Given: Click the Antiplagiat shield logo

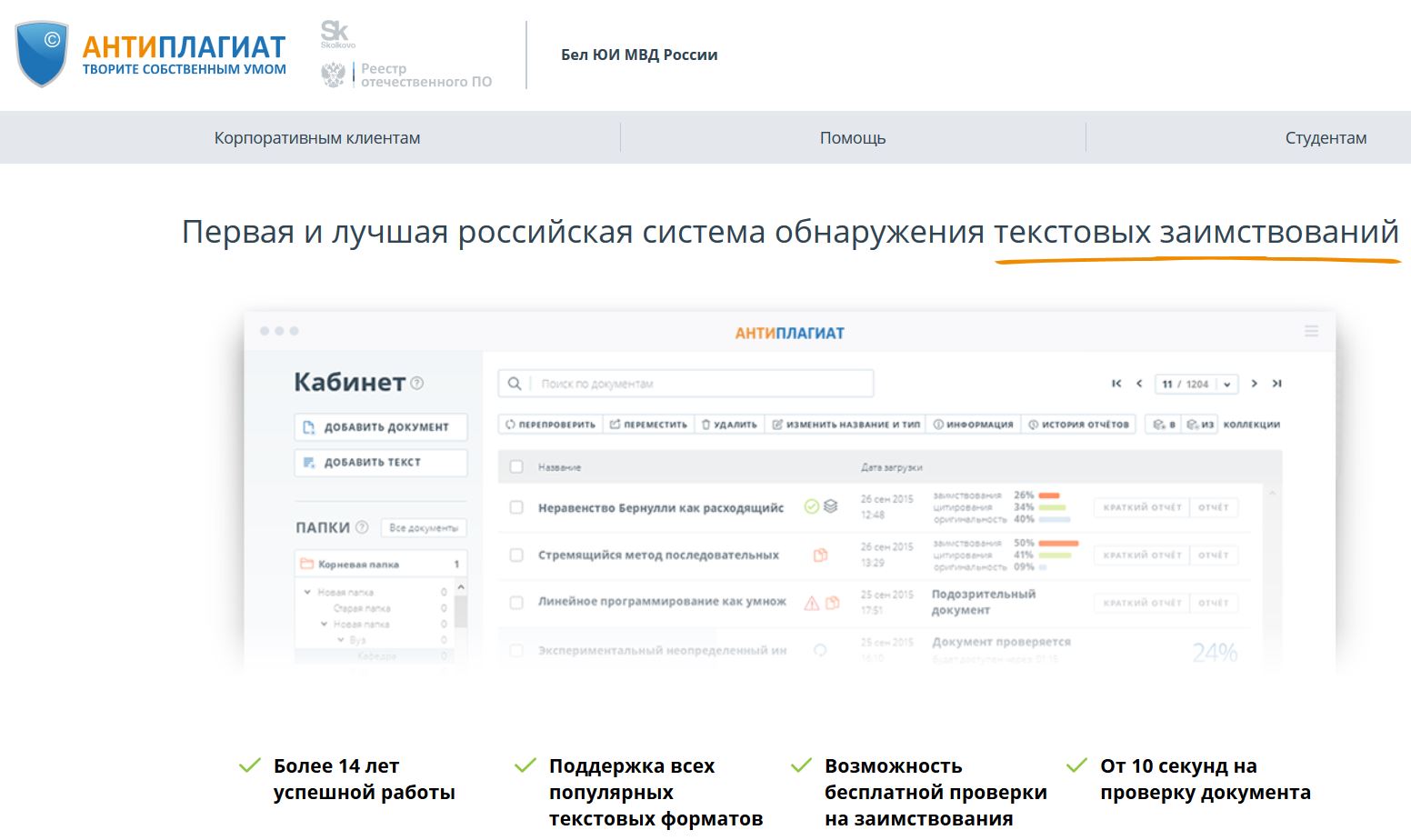Looking at the screenshot, I should click(x=42, y=55).
